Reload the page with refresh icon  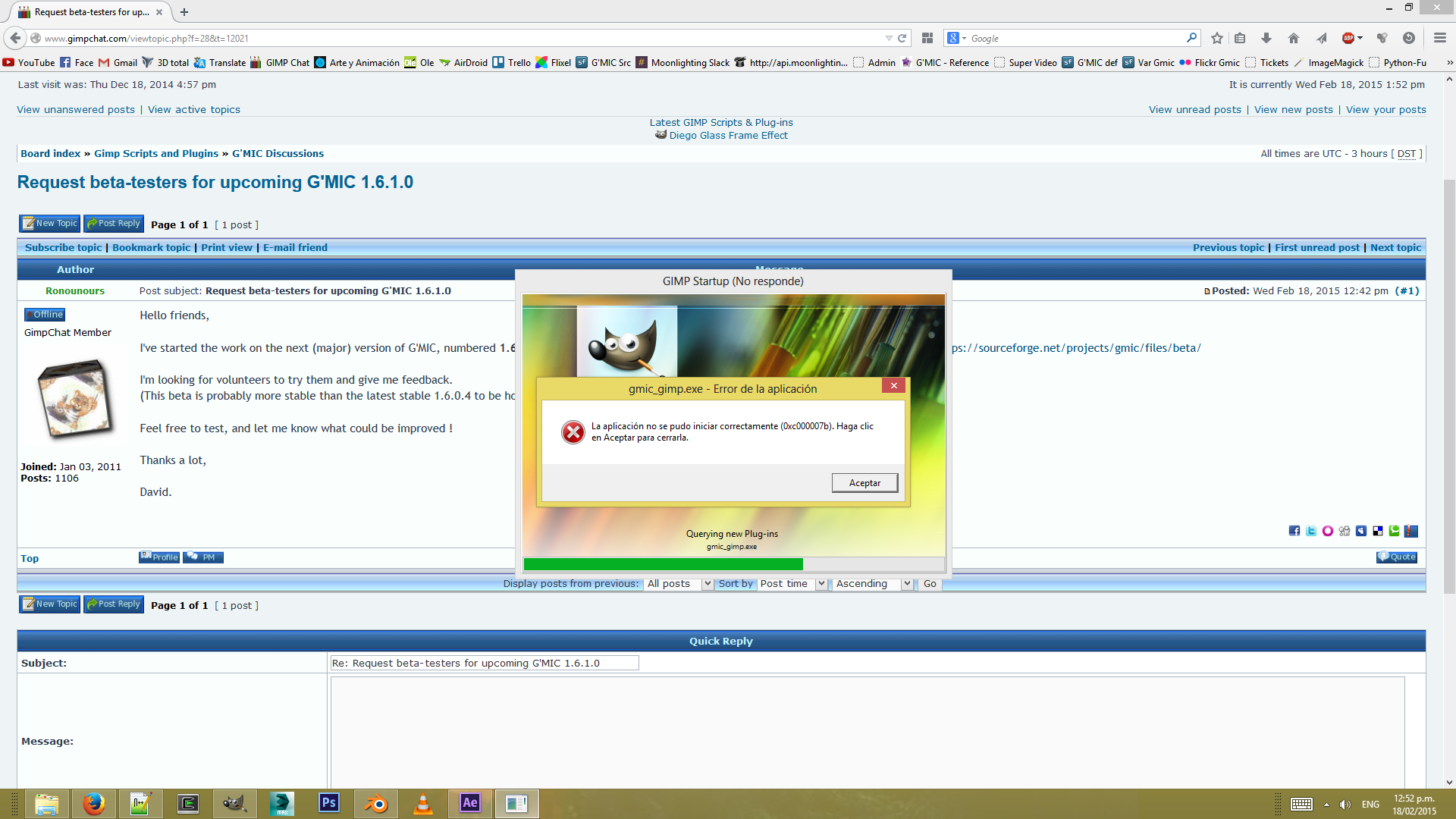point(902,38)
